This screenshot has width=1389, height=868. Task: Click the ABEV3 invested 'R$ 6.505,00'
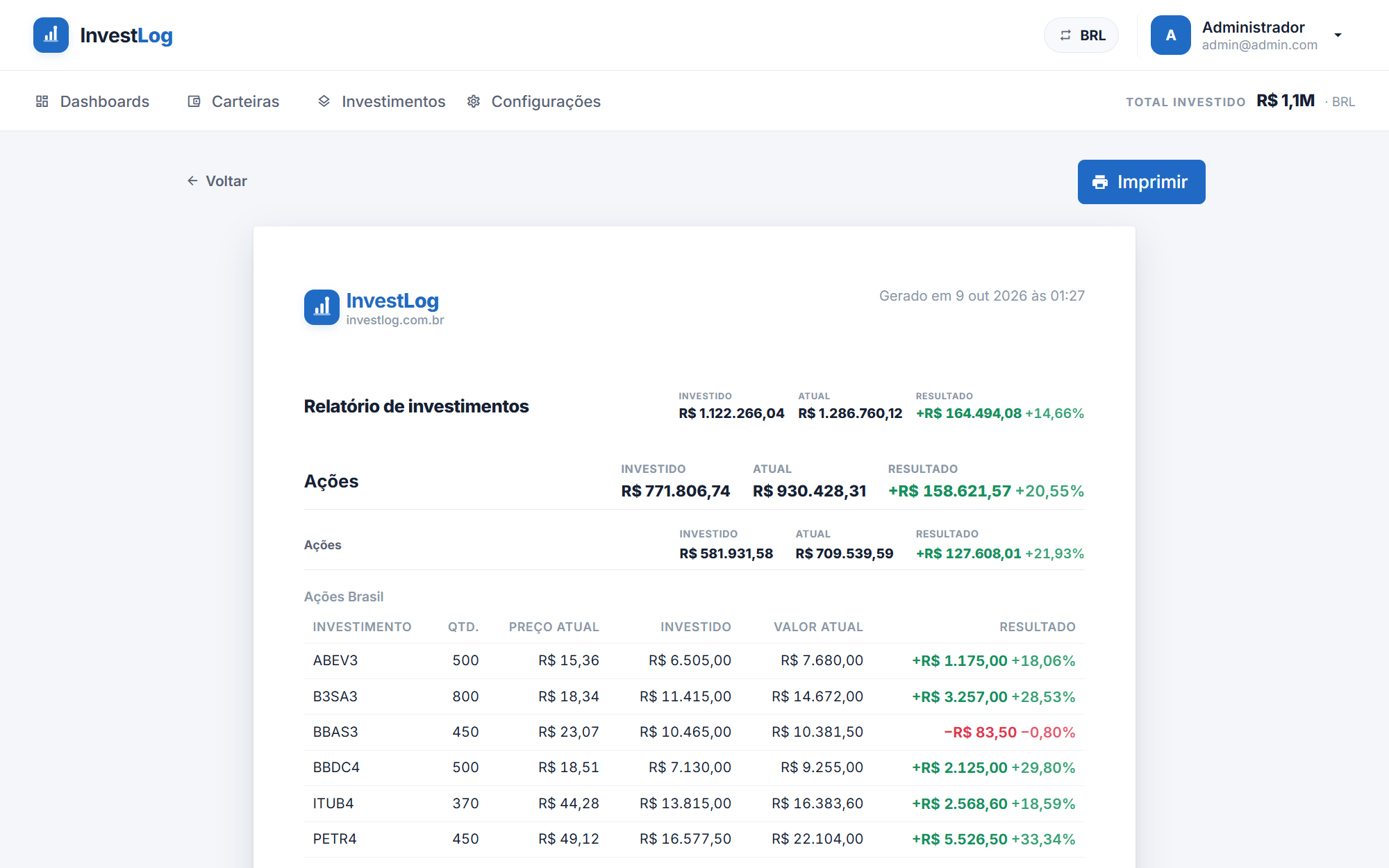690,660
